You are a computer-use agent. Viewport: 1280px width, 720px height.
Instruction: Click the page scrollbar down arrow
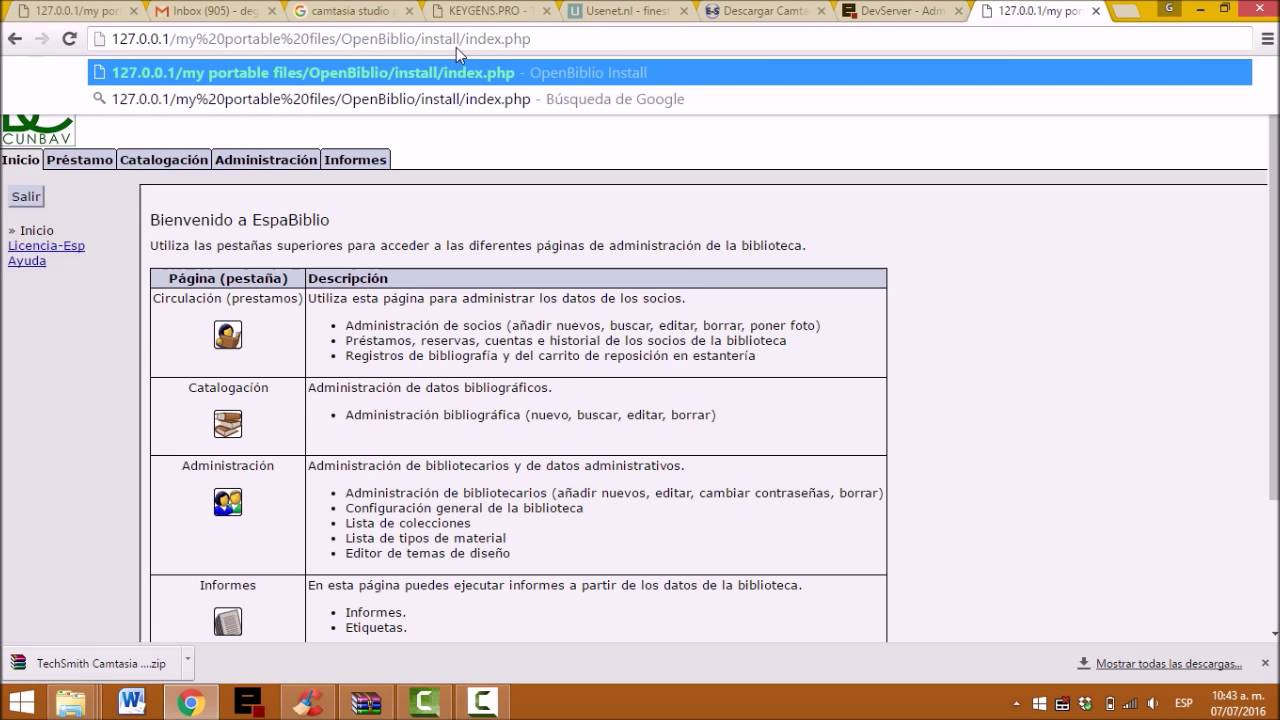(1274, 633)
